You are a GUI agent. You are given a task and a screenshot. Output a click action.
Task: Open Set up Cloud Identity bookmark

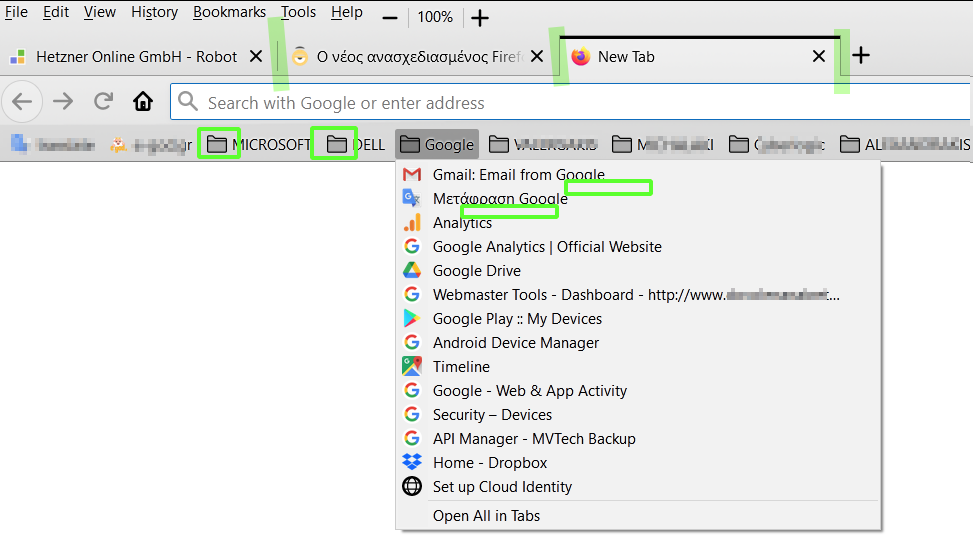coord(639,487)
